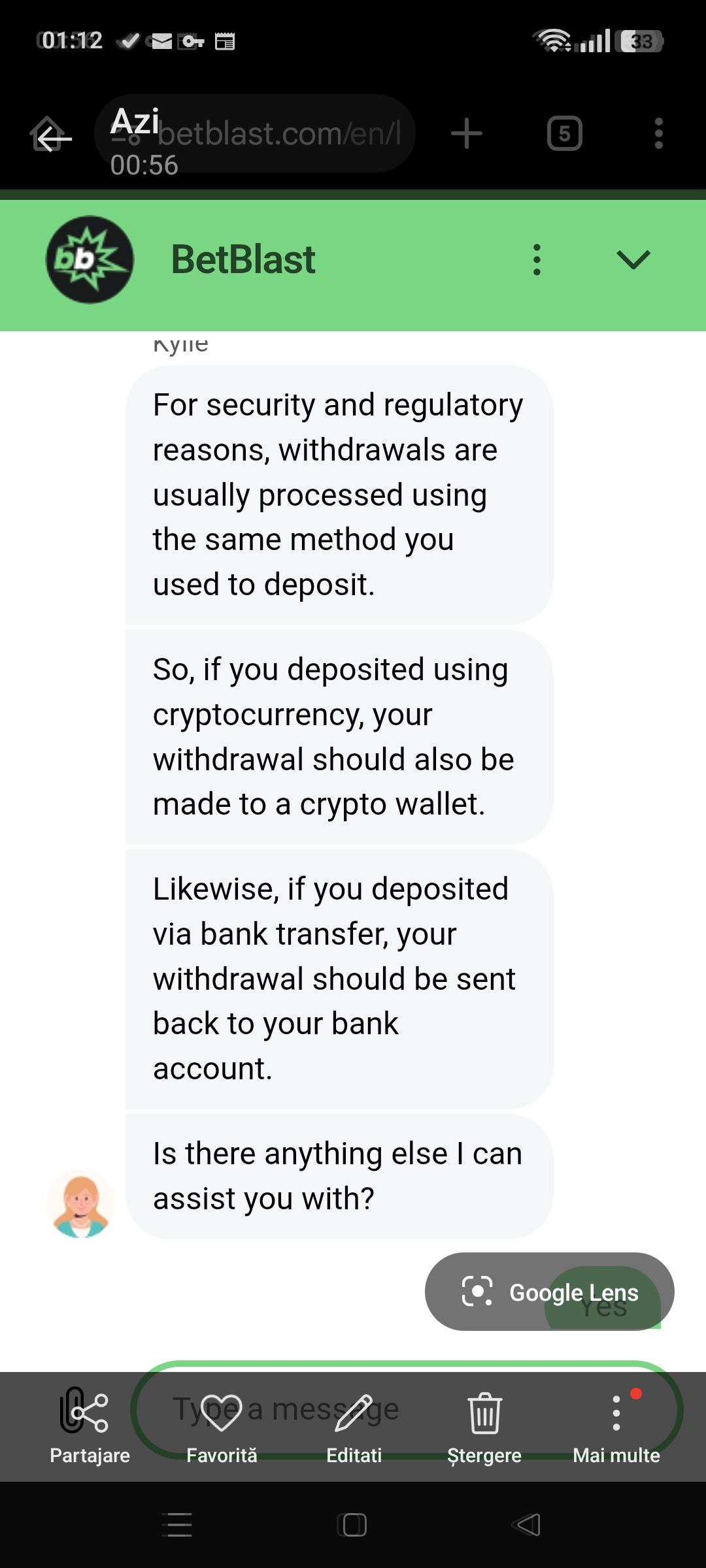The image size is (706, 1568).
Task: Launch Google Lens on the screenshot
Action: pos(549,1292)
